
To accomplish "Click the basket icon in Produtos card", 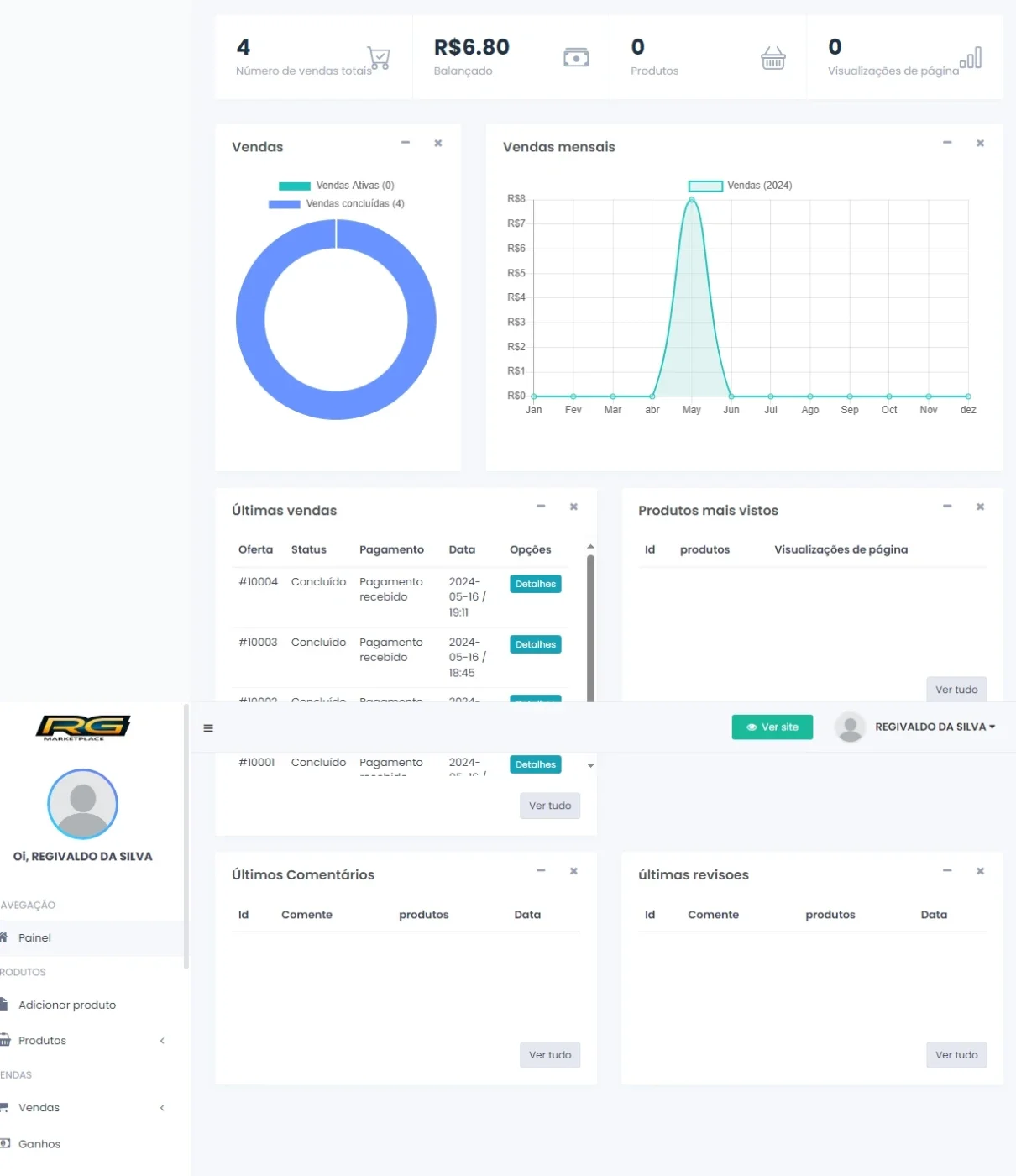I will click(x=773, y=57).
